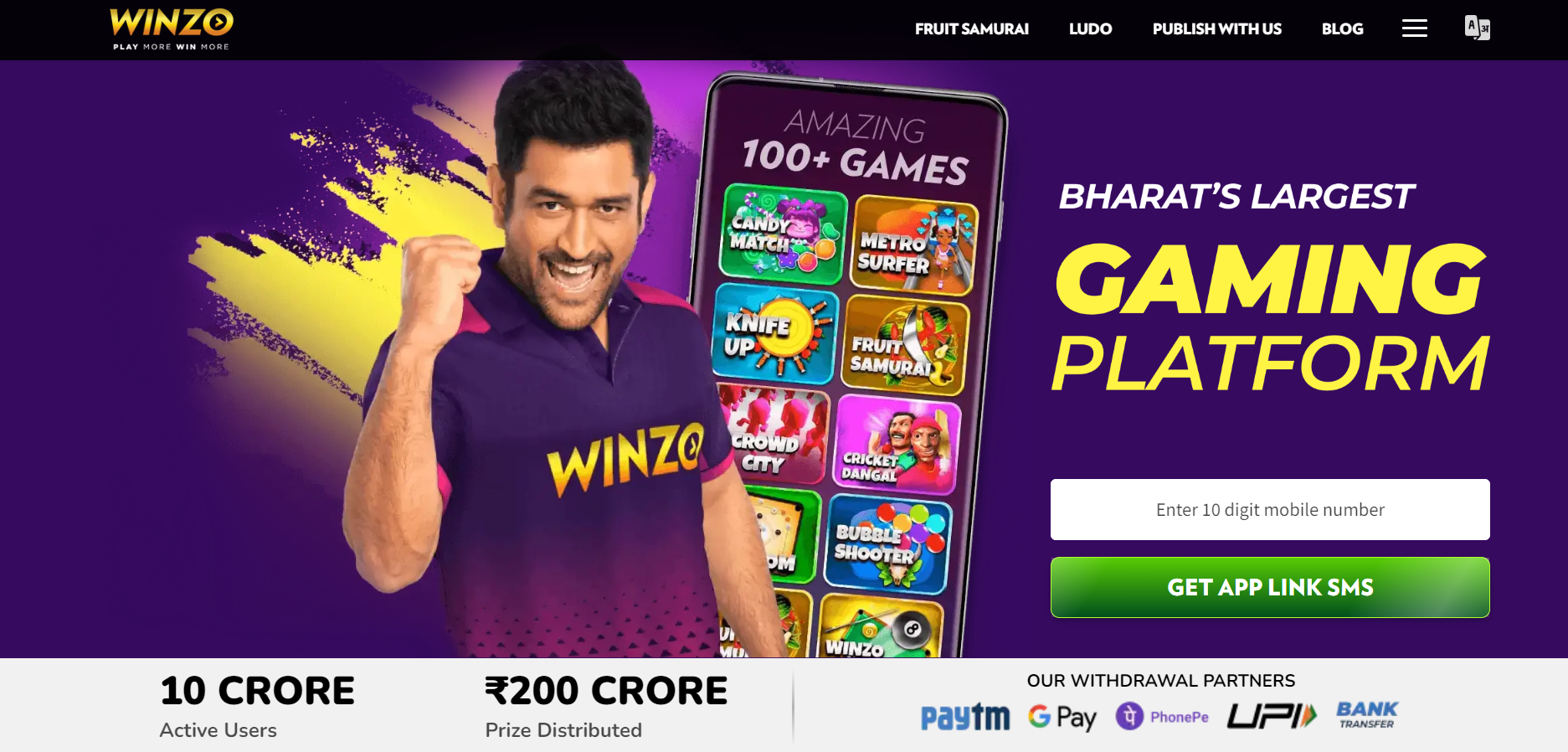
Task: Click the PhonePe logo
Action: tap(1163, 716)
